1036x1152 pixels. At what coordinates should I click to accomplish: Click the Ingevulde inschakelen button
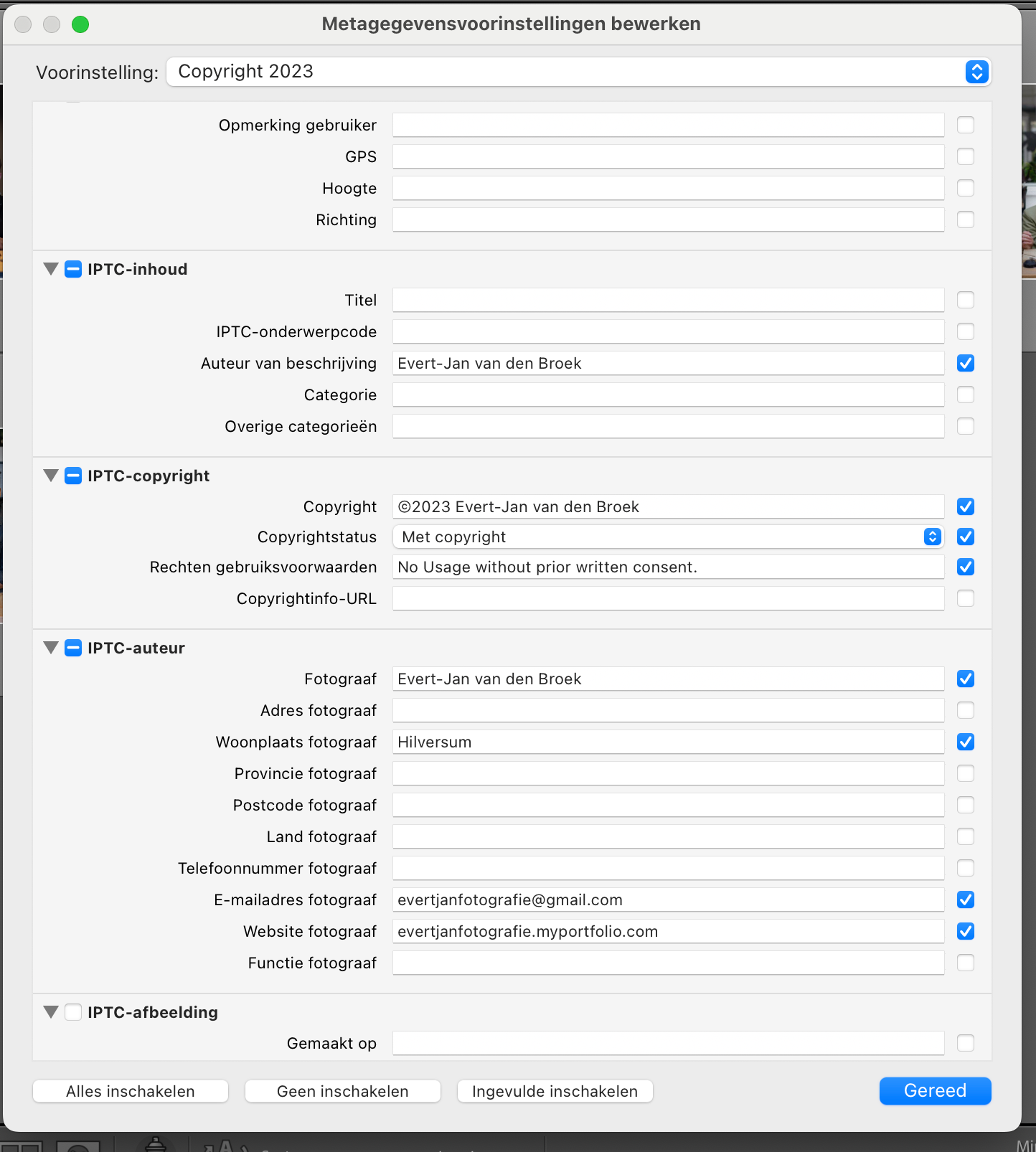[555, 1091]
